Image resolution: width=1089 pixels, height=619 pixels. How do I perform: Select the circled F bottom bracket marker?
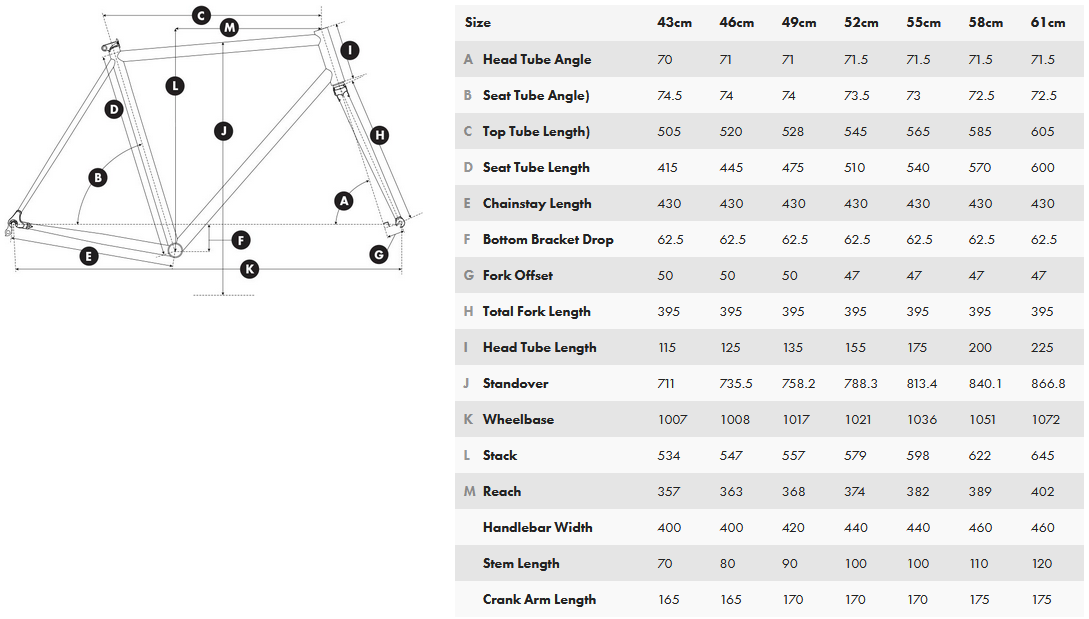(240, 240)
